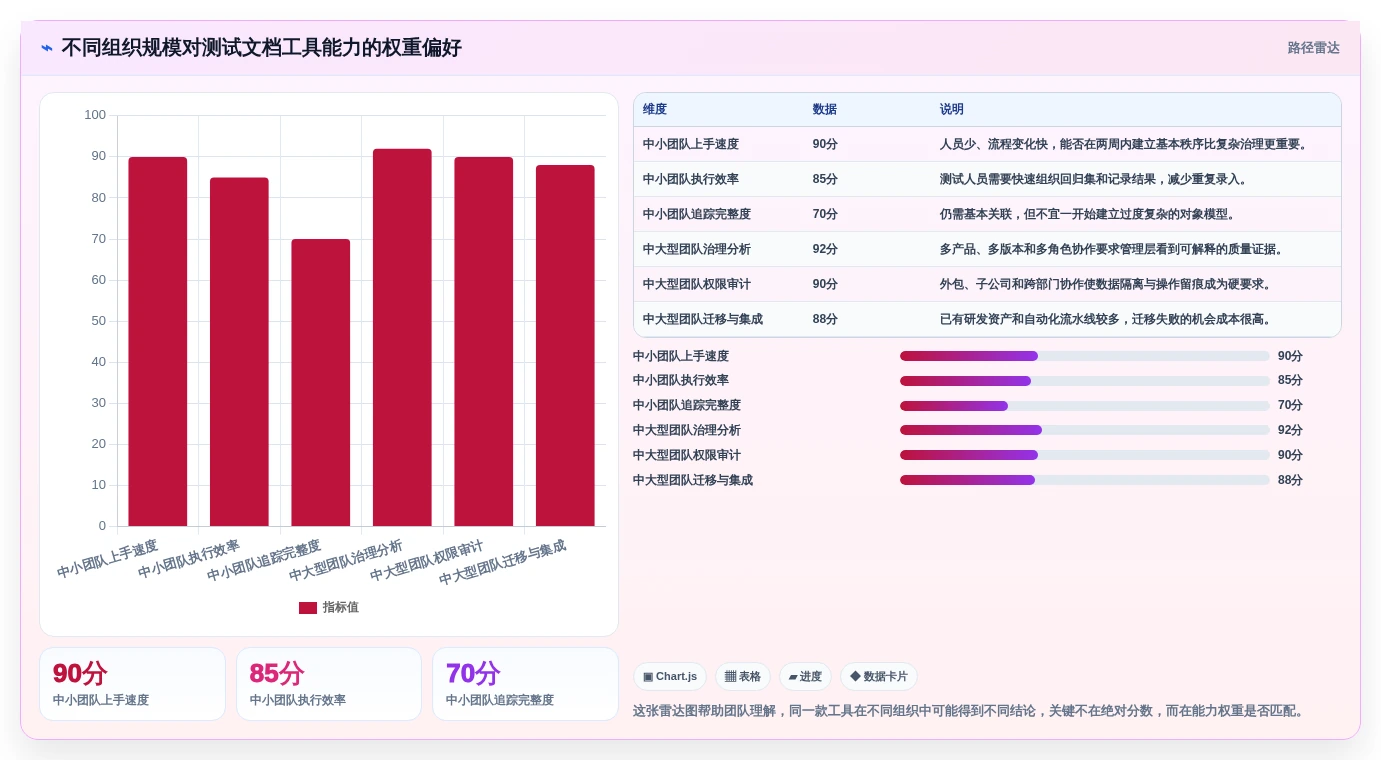Select the 表格 tag chip

click(x=743, y=677)
